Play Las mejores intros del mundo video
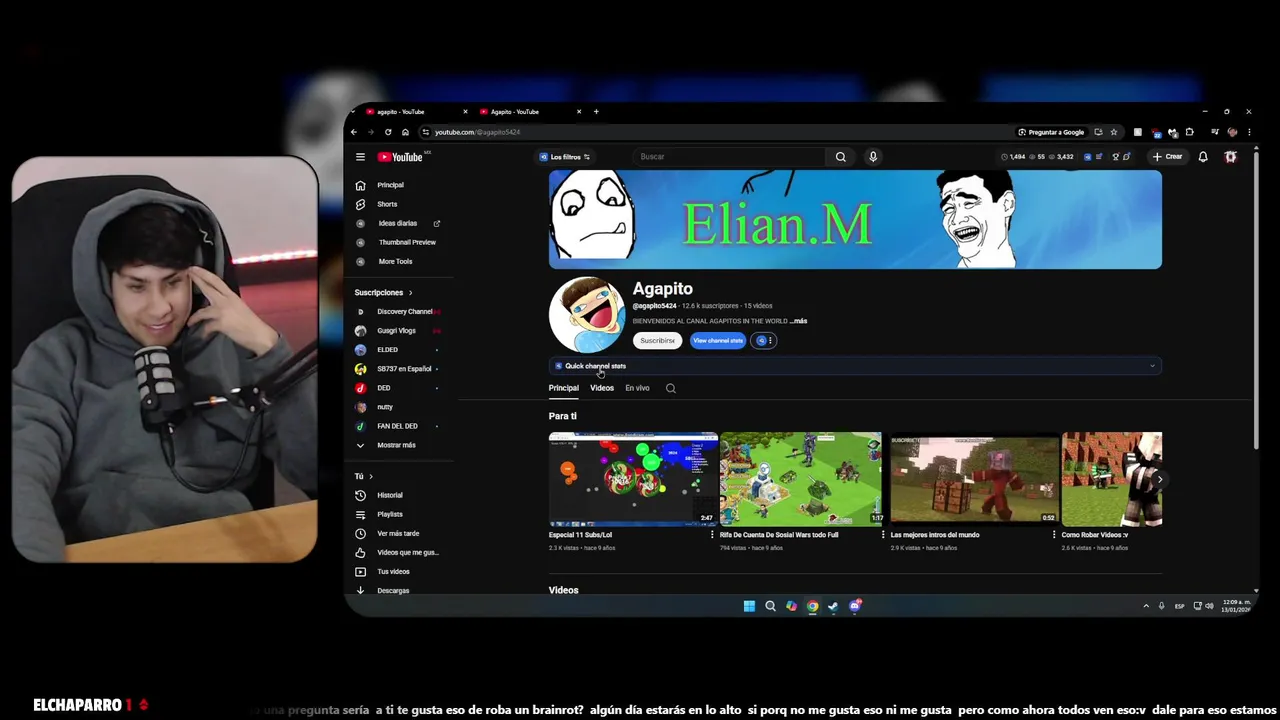This screenshot has width=1280, height=720. [x=973, y=479]
